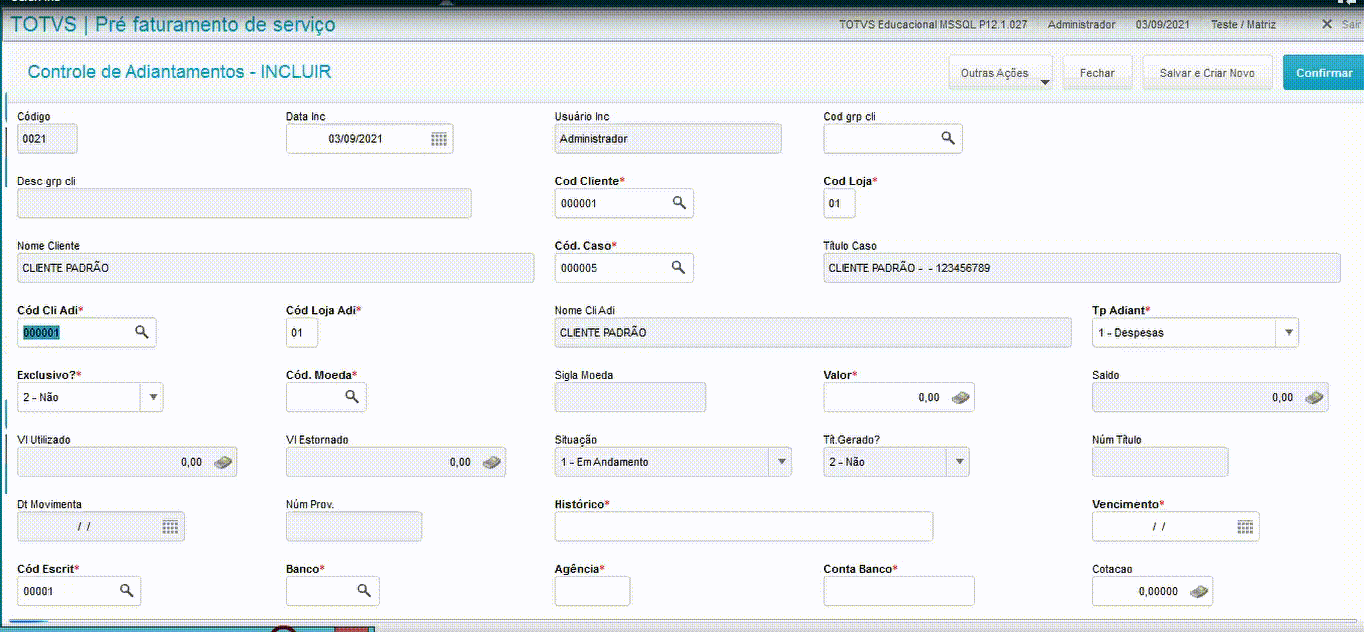Click the Nome Cli Adi field
Image resolution: width=1364 pixels, height=632 pixels.
tap(813, 332)
